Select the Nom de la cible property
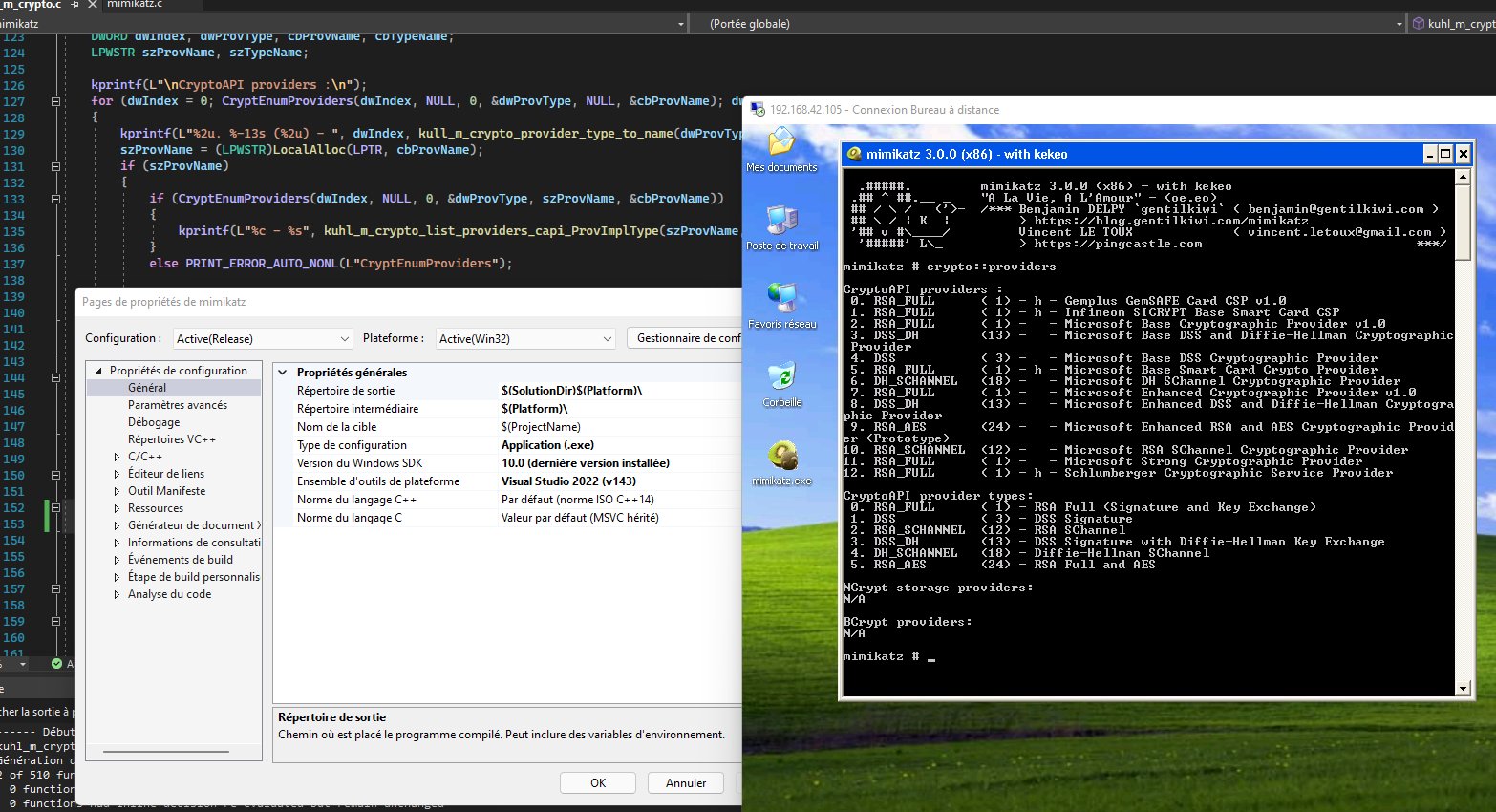Screen dimensions: 1496x812 point(508,427)
